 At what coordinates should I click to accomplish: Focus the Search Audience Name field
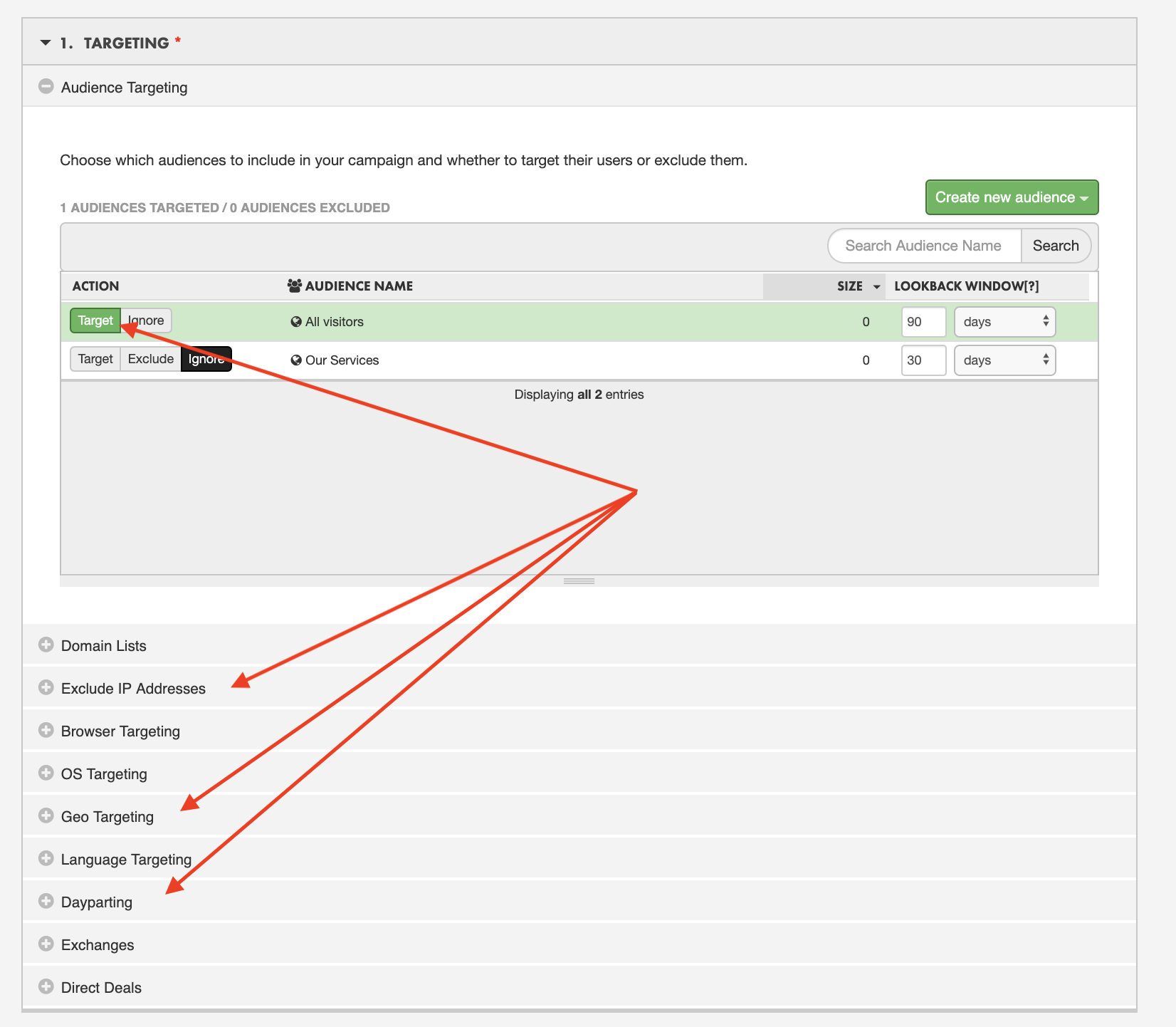[x=924, y=246]
